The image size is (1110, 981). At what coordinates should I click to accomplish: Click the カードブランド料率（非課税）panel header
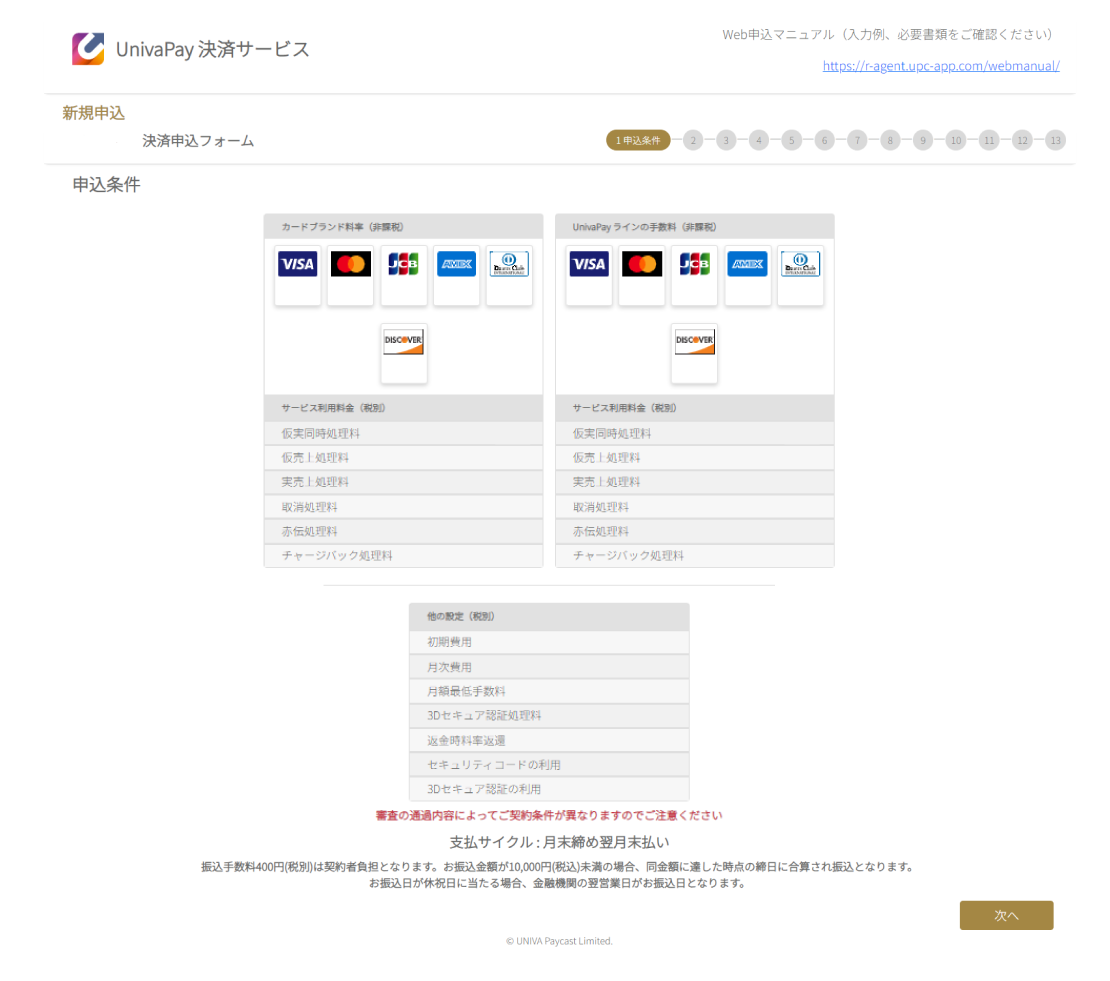coord(404,226)
